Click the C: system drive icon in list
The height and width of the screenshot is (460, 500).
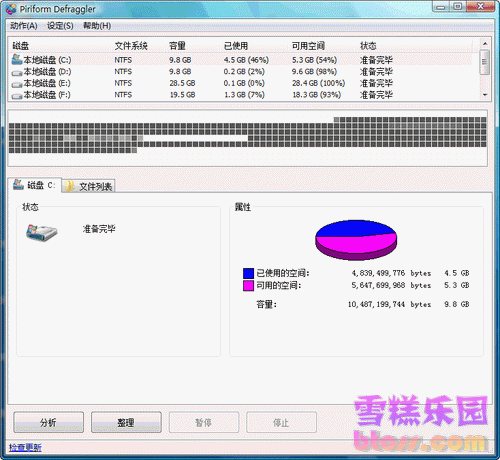[17, 60]
